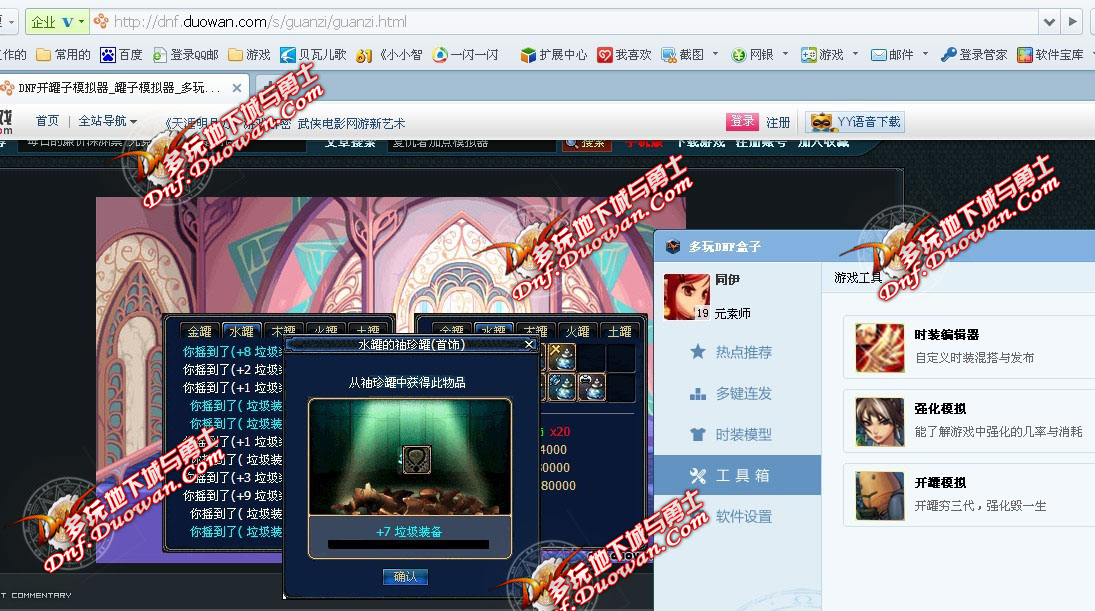Viewport: 1095px width, 611px height.
Task: Click the +7 垃圾装备 item name
Action: point(409,531)
